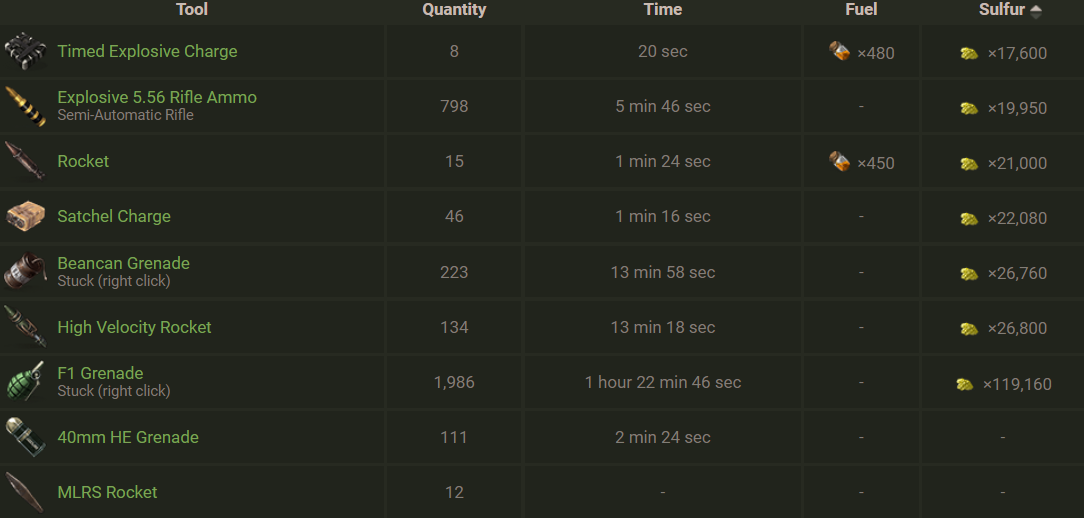Click the sulfur icon in Satchel Charge row
The height and width of the screenshot is (518, 1084).
968,218
